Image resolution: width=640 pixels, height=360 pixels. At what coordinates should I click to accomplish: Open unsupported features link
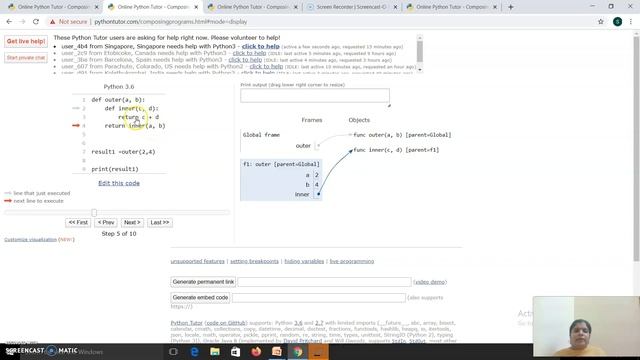[198, 261]
